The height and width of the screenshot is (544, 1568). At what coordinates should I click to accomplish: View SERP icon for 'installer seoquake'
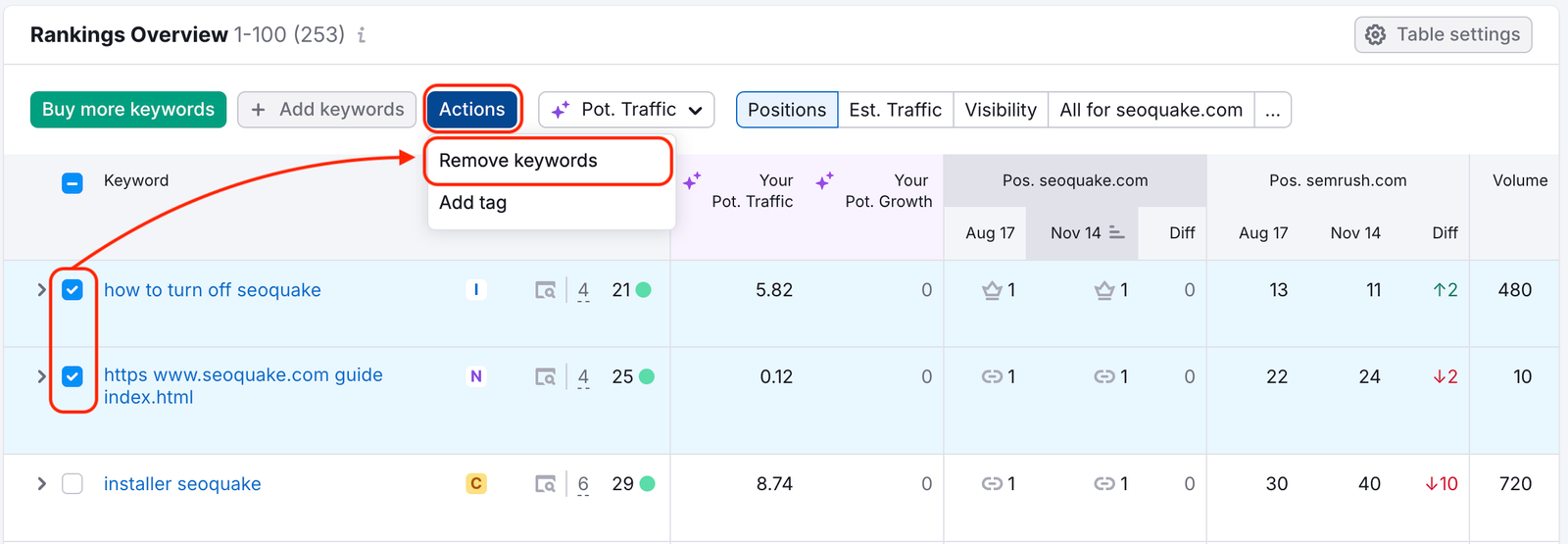(x=546, y=484)
